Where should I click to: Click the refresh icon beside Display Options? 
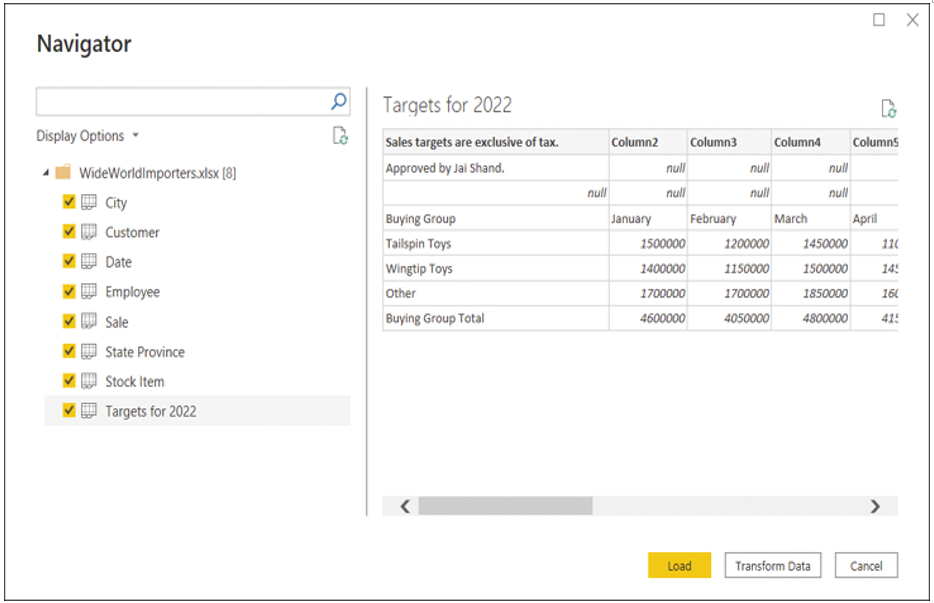click(x=340, y=136)
